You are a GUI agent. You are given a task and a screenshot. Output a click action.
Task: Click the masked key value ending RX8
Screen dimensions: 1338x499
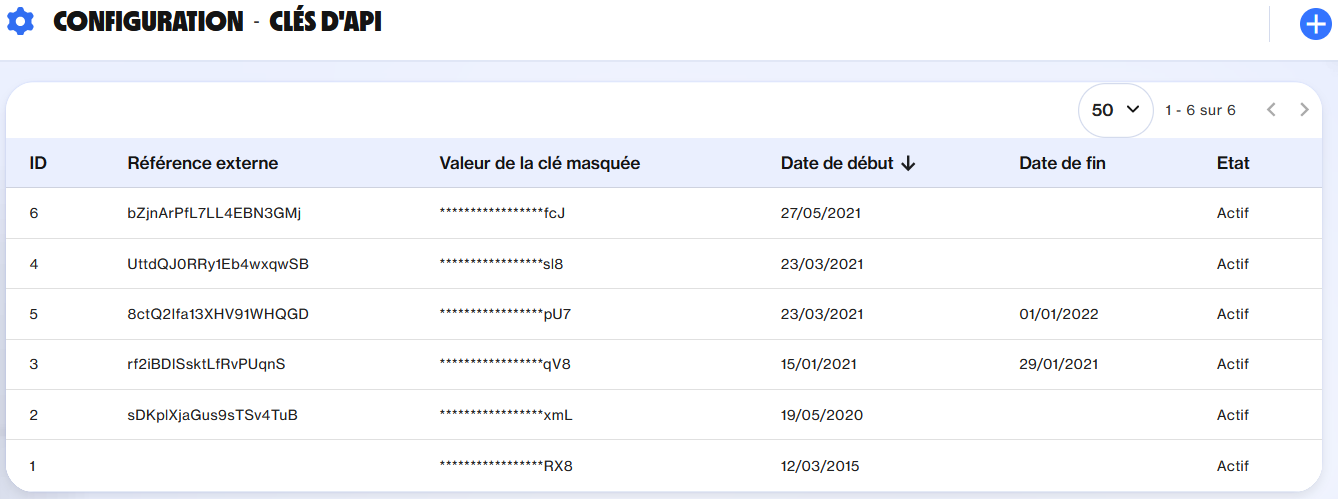point(505,465)
